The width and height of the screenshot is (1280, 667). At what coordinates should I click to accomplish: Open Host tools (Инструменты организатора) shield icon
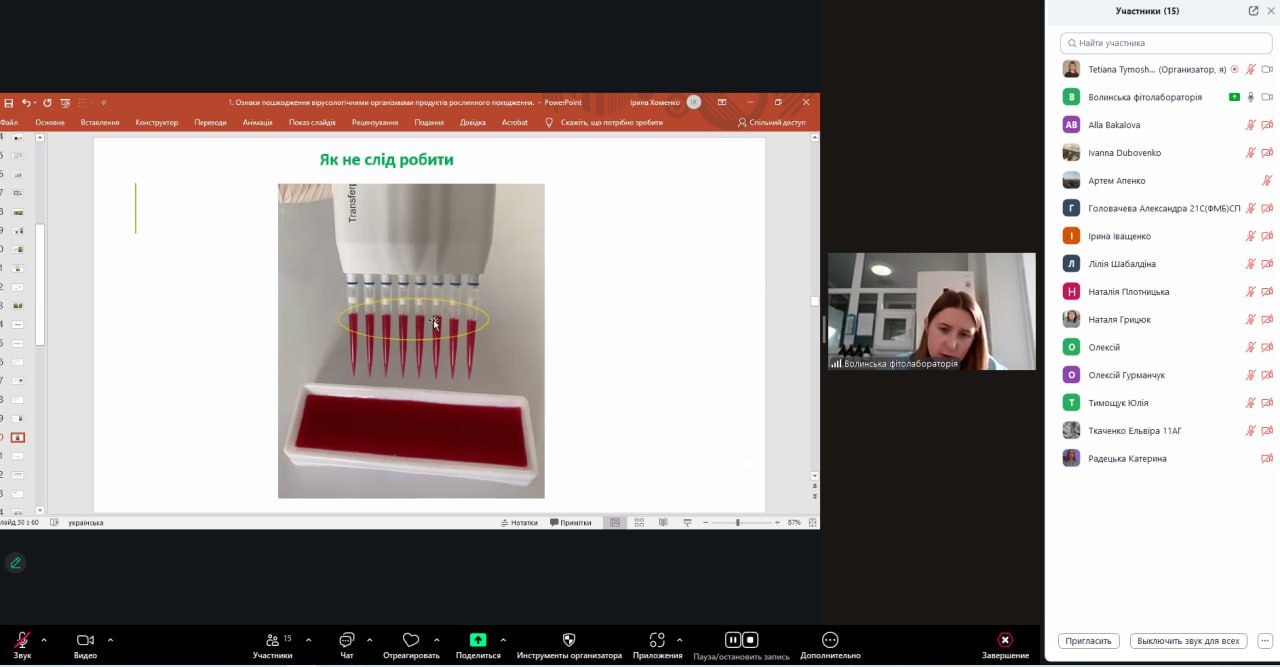point(569,640)
